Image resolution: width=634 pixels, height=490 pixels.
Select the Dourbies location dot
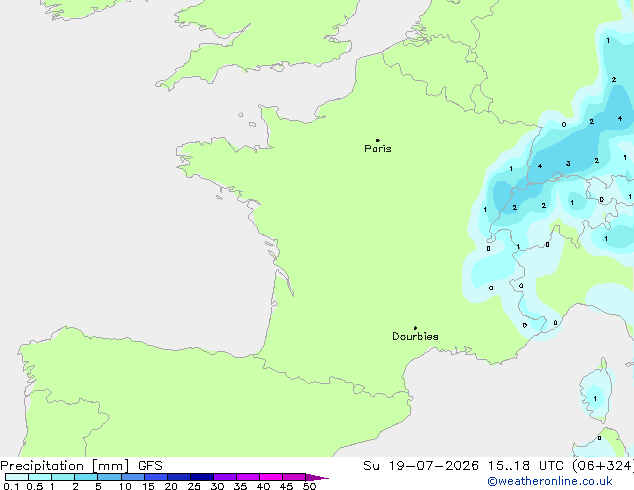click(415, 328)
